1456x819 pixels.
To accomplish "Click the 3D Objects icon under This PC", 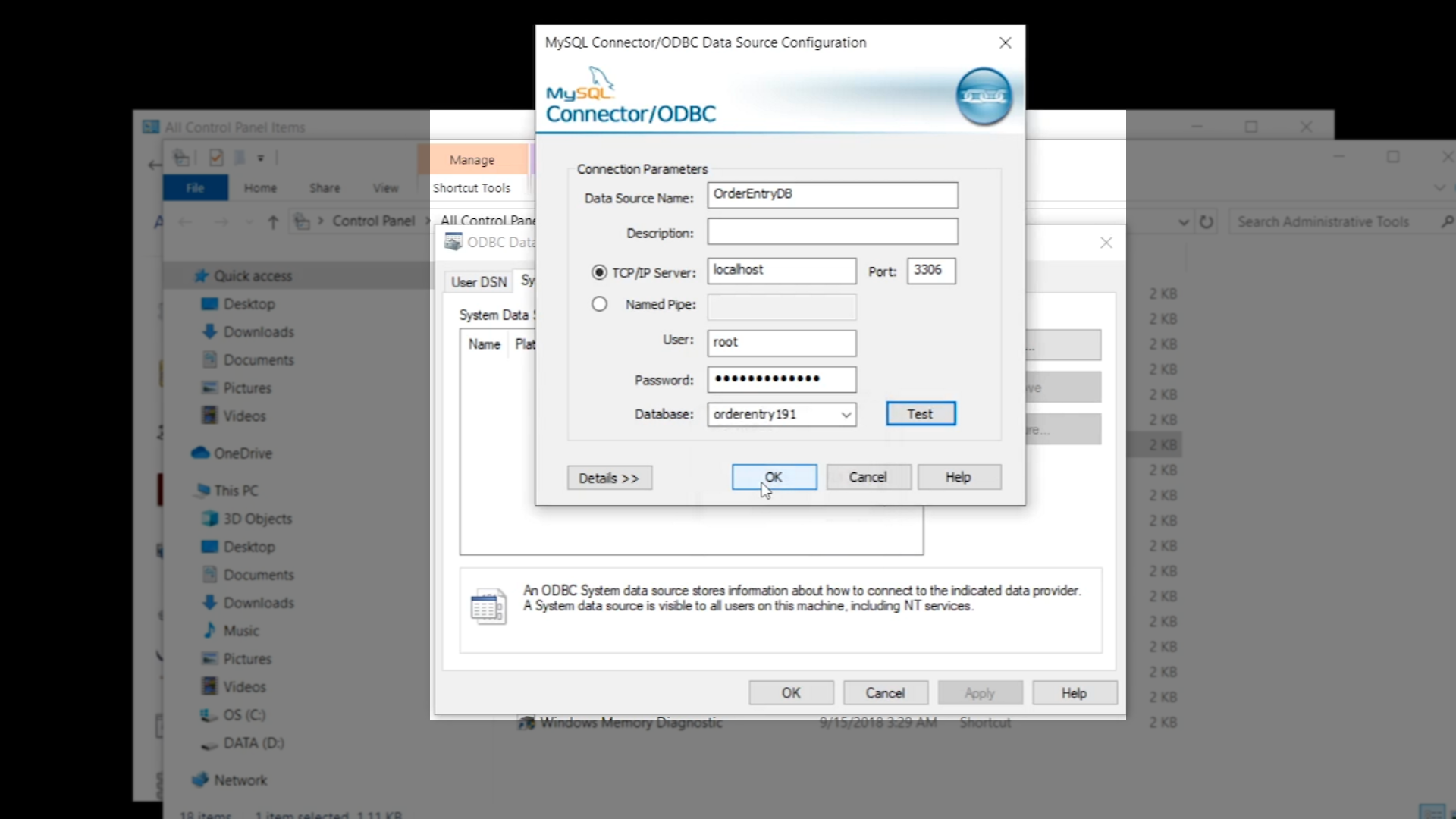I will pos(209,519).
